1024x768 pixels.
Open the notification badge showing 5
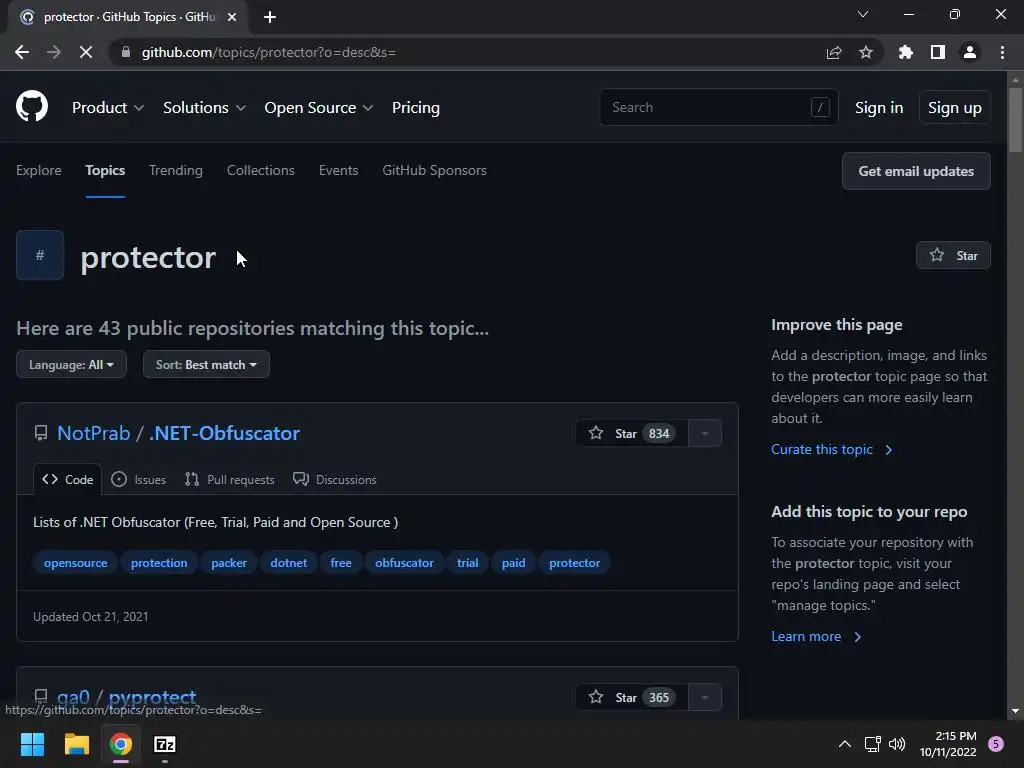pyautogui.click(x=996, y=744)
